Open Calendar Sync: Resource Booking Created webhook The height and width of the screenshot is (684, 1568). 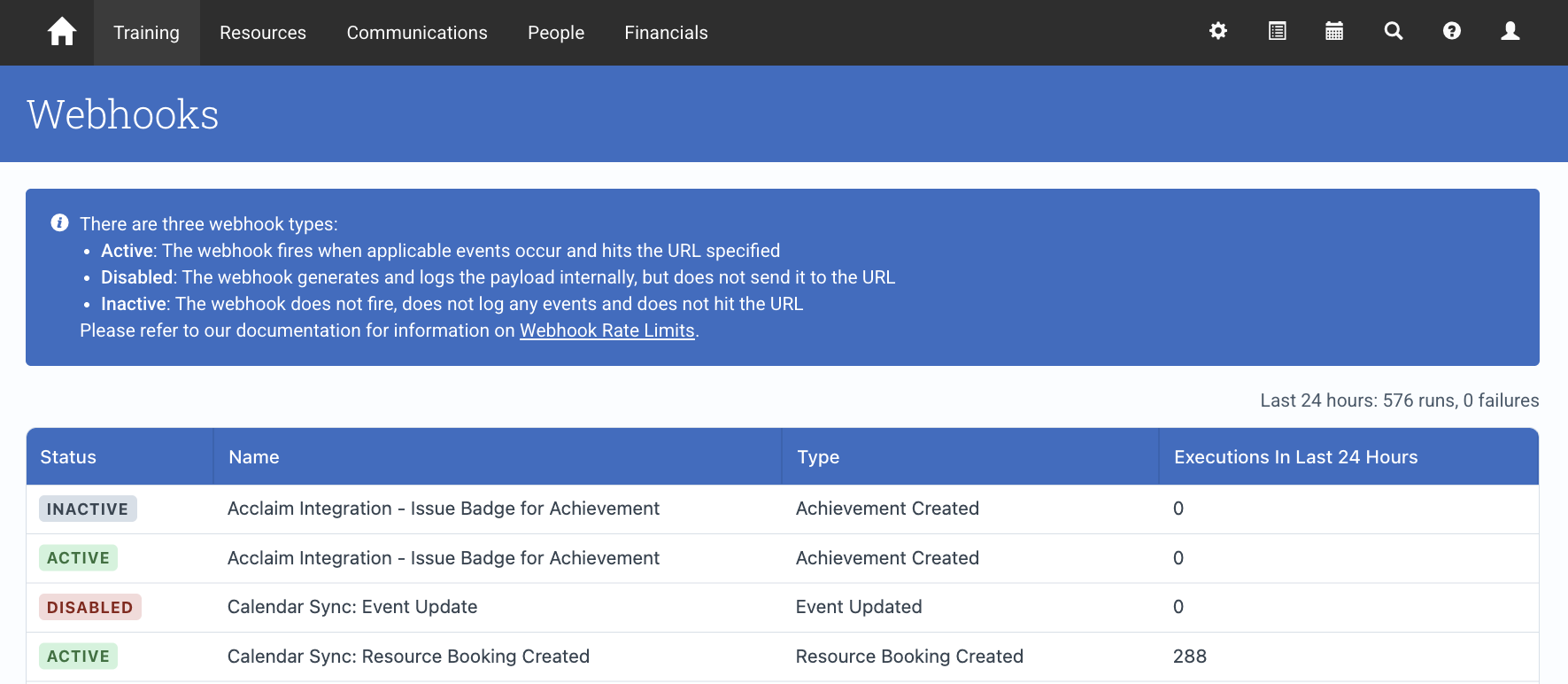408,657
